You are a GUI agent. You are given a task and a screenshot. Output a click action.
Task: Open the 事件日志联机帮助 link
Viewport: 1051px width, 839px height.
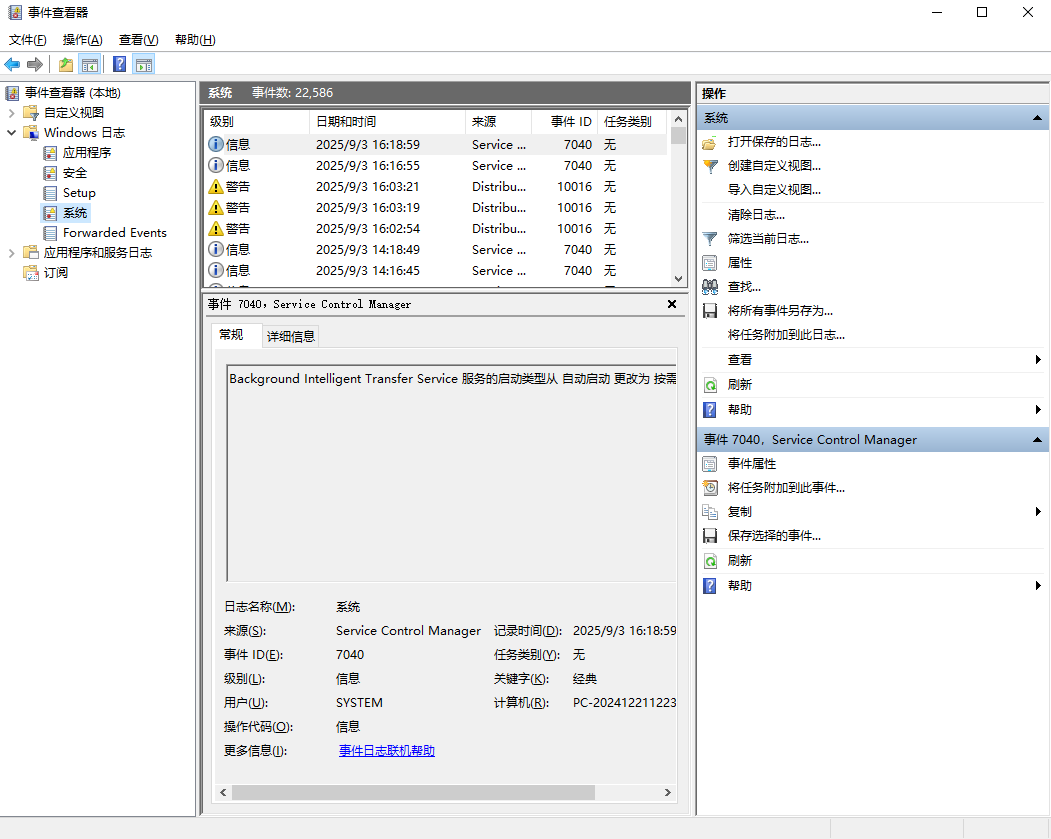tap(387, 751)
